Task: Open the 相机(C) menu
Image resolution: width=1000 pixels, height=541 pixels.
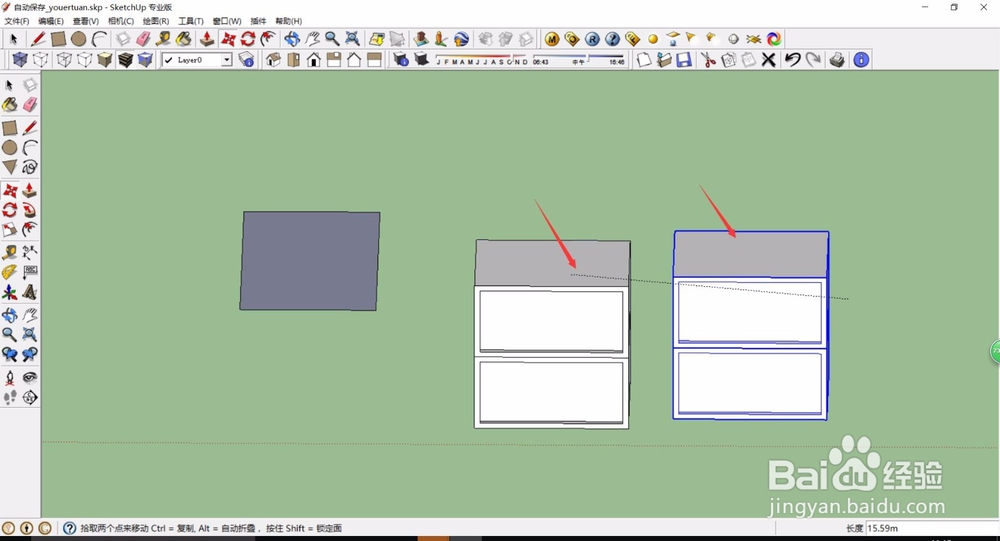Action: 121,21
